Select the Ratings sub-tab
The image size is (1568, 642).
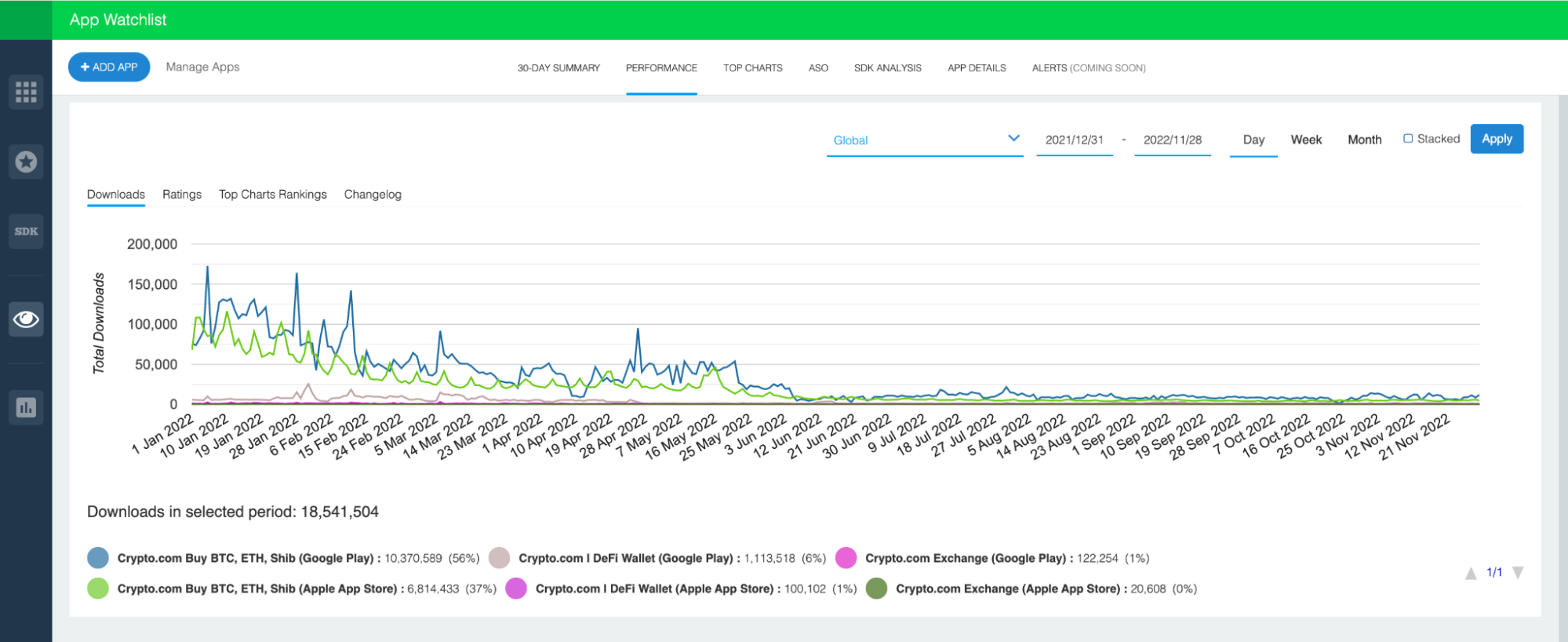tap(182, 195)
